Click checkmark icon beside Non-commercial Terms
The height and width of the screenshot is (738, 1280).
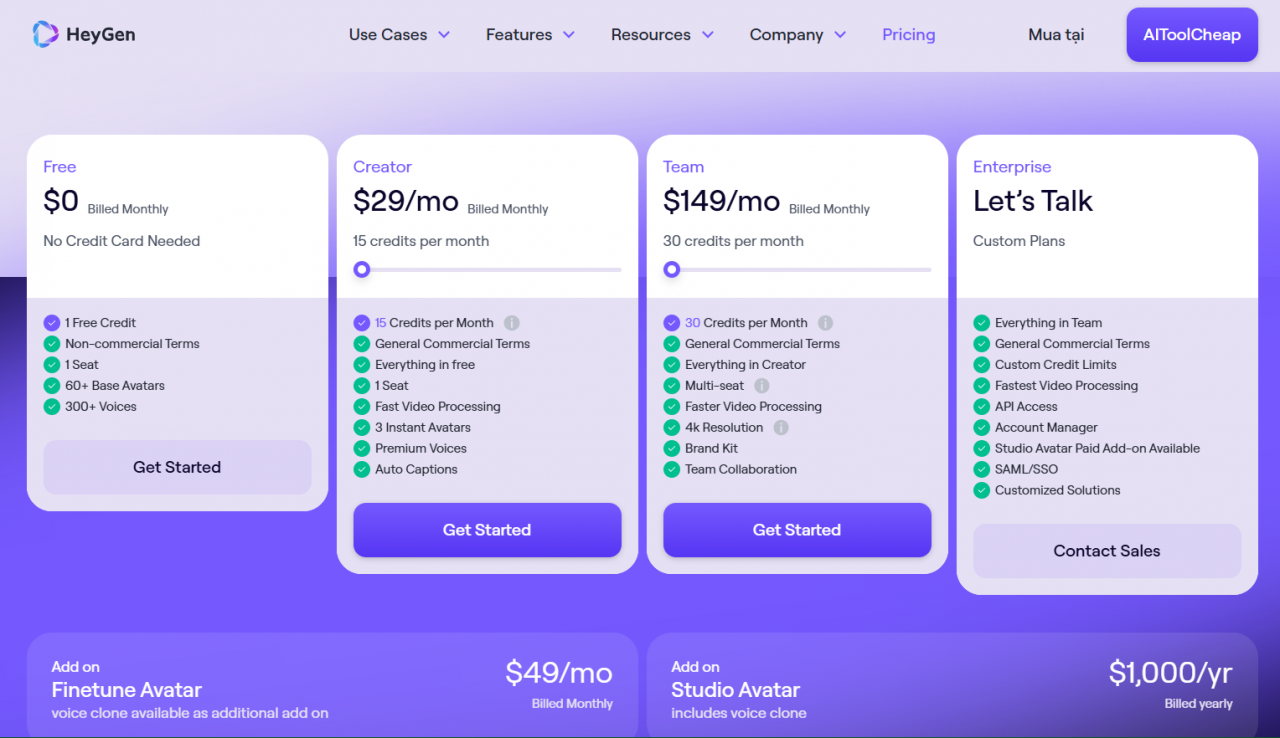tap(52, 344)
